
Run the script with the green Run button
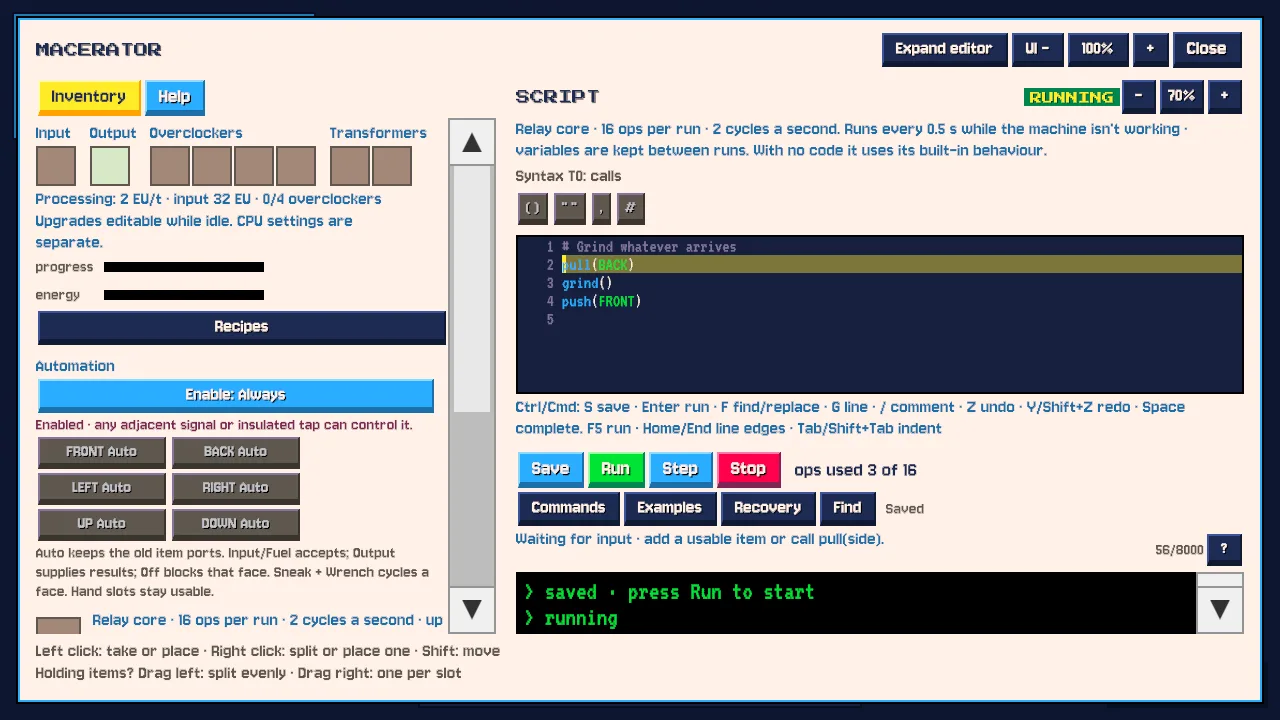(x=616, y=469)
